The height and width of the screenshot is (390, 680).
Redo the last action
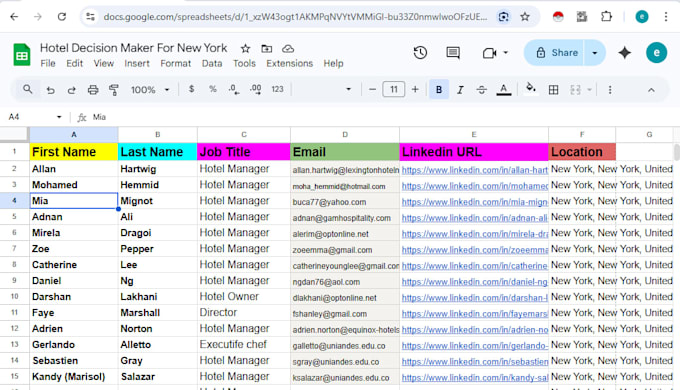click(x=72, y=90)
